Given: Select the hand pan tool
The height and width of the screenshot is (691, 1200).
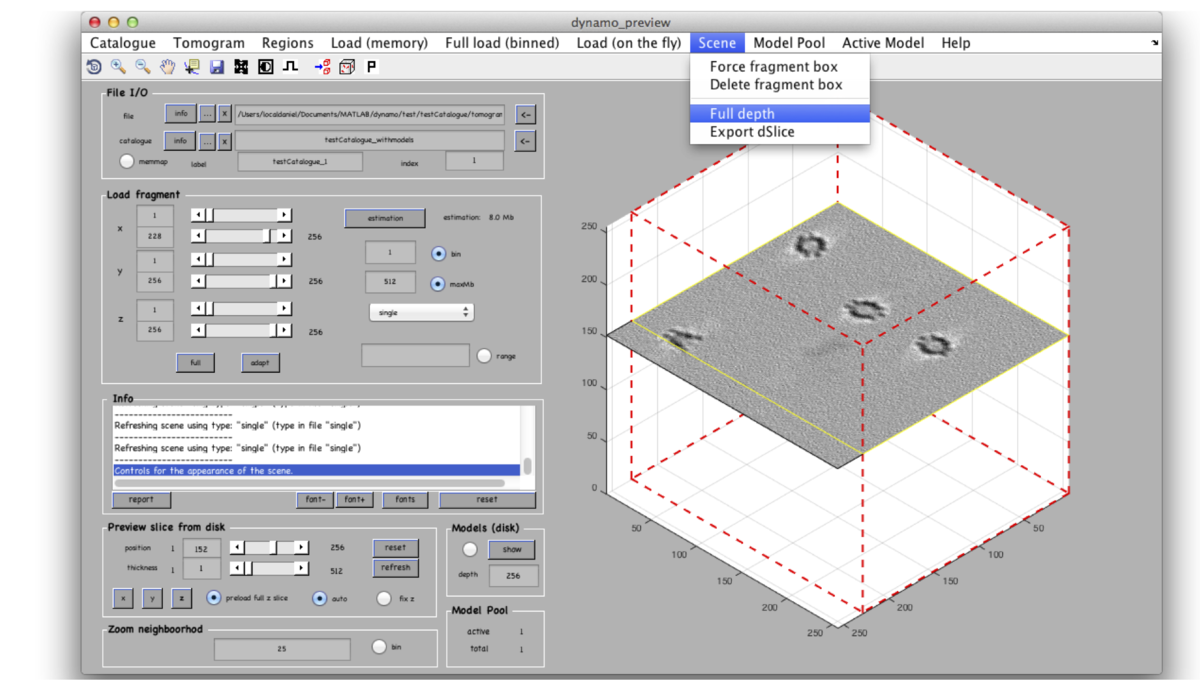Looking at the screenshot, I should click(x=168, y=67).
